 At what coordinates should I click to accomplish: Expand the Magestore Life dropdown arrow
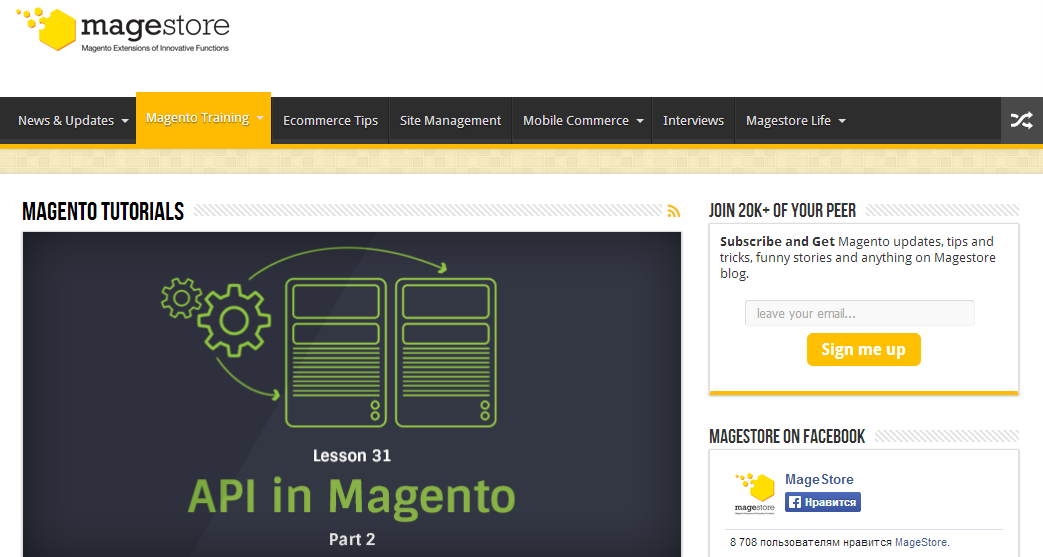pos(842,121)
